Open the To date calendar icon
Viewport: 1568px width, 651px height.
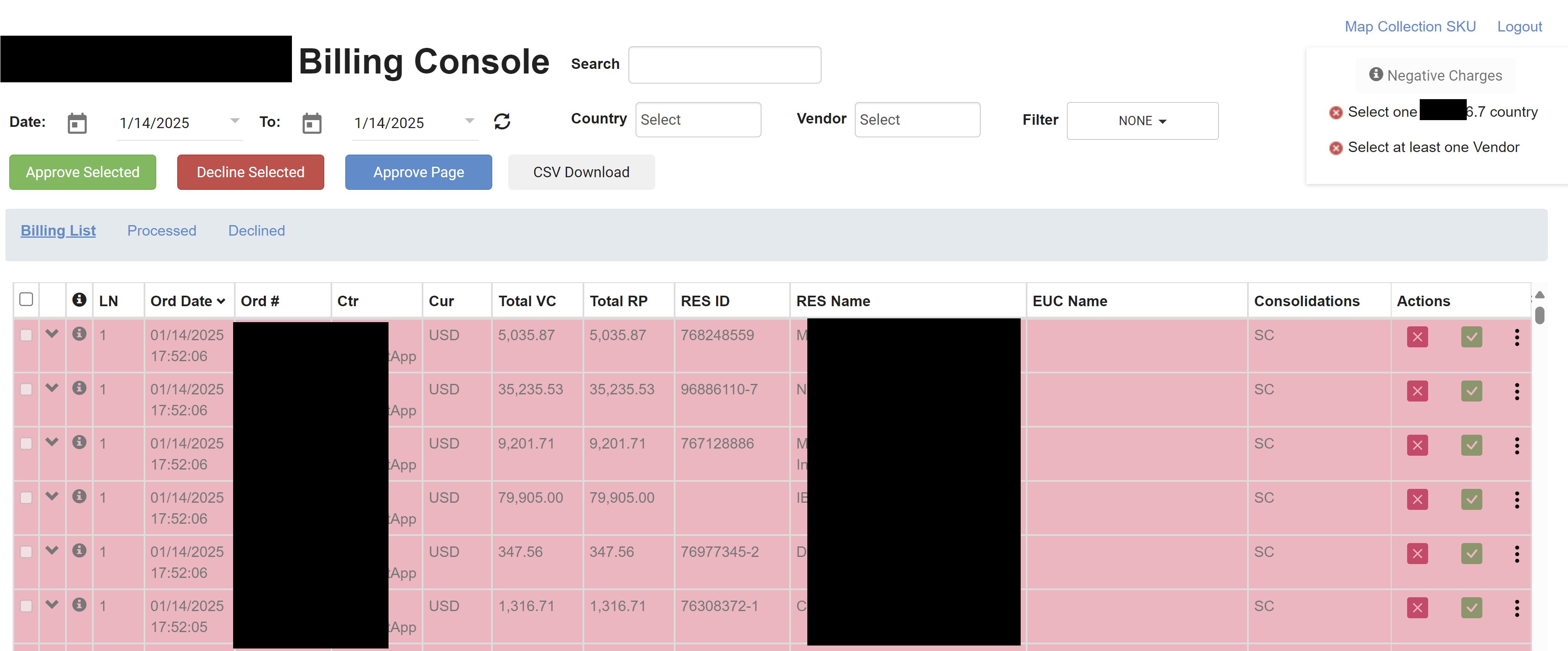(x=312, y=123)
